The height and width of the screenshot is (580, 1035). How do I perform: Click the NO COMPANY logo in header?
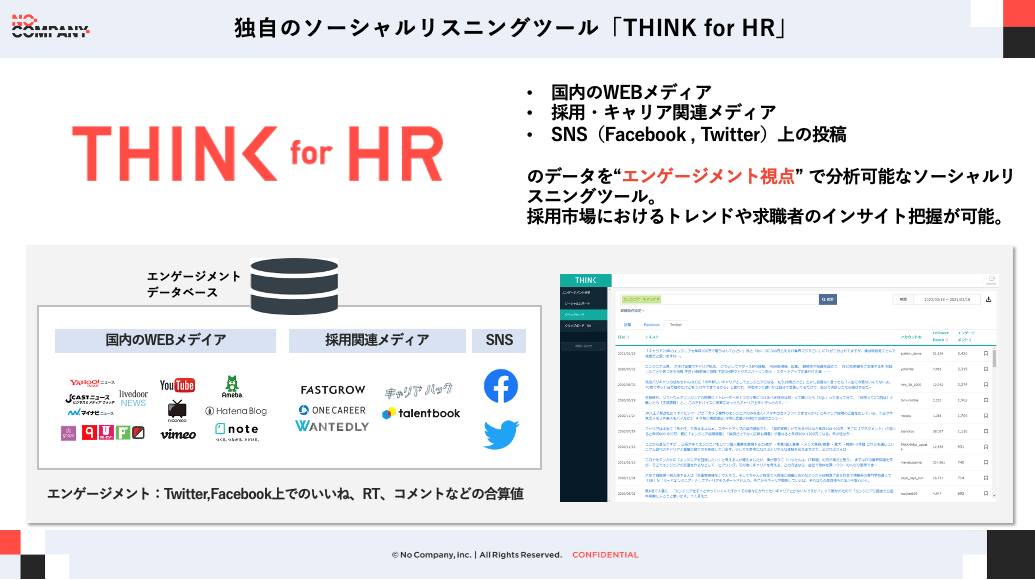50,26
